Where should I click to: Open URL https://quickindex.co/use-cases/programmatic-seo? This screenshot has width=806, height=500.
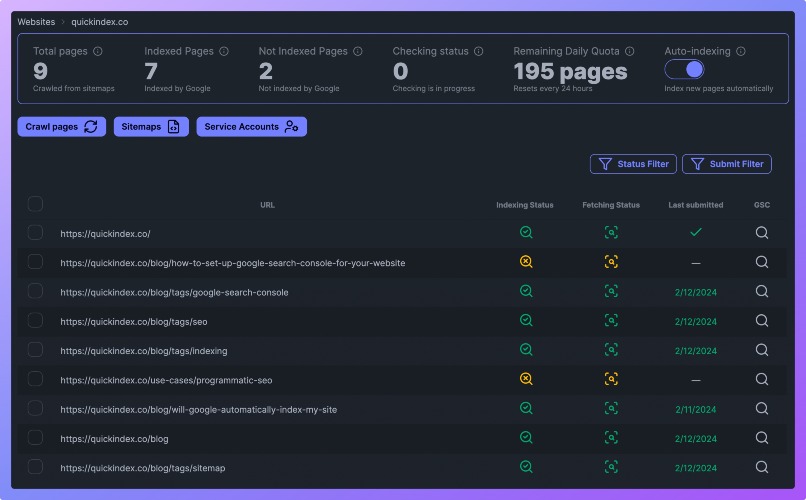(166, 380)
